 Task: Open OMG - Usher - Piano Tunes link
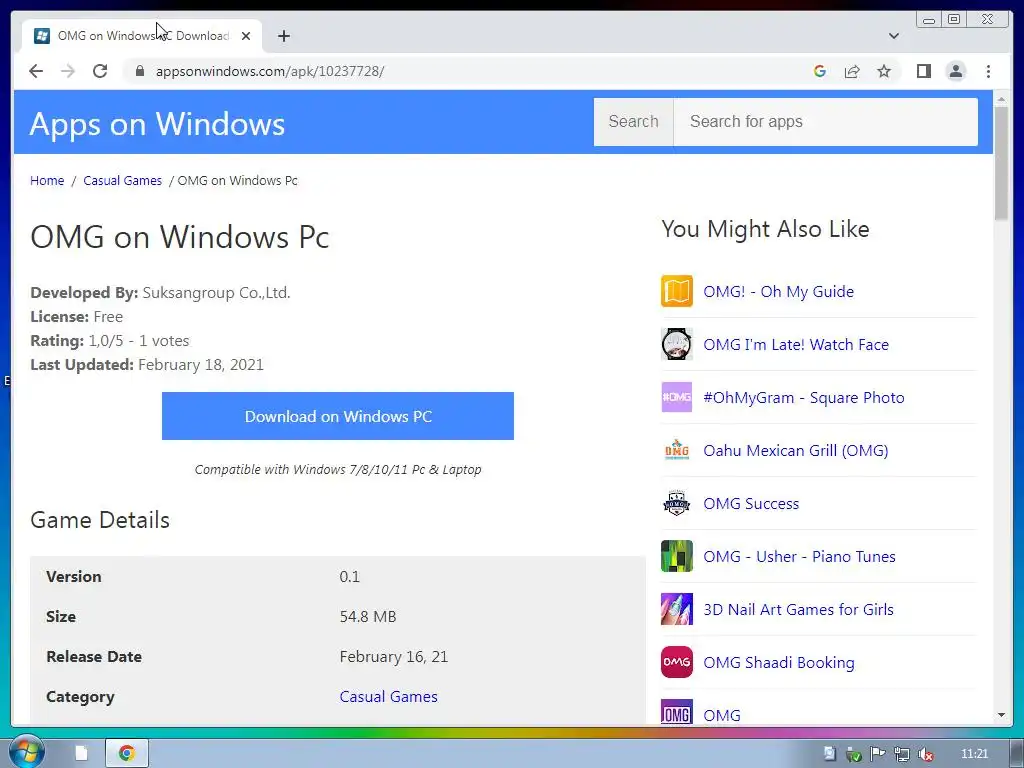tap(799, 556)
